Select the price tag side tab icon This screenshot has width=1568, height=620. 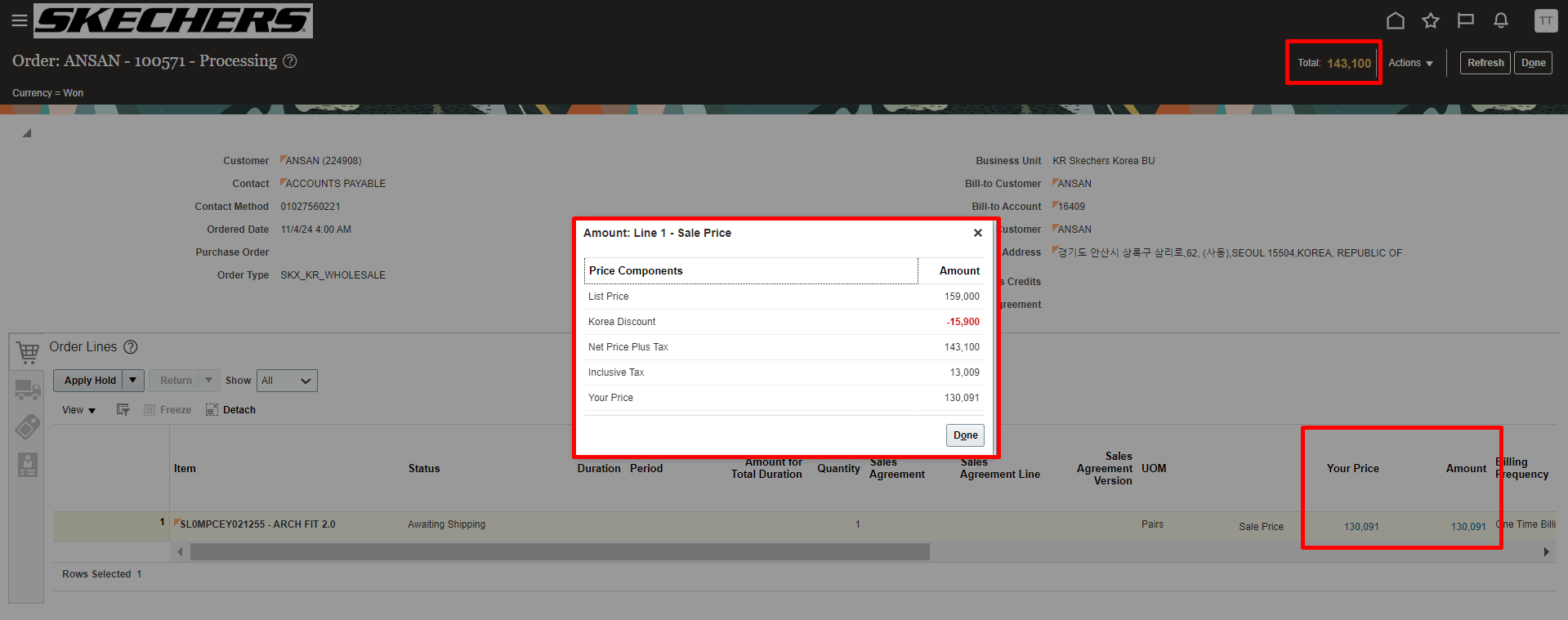pyautogui.click(x=28, y=426)
